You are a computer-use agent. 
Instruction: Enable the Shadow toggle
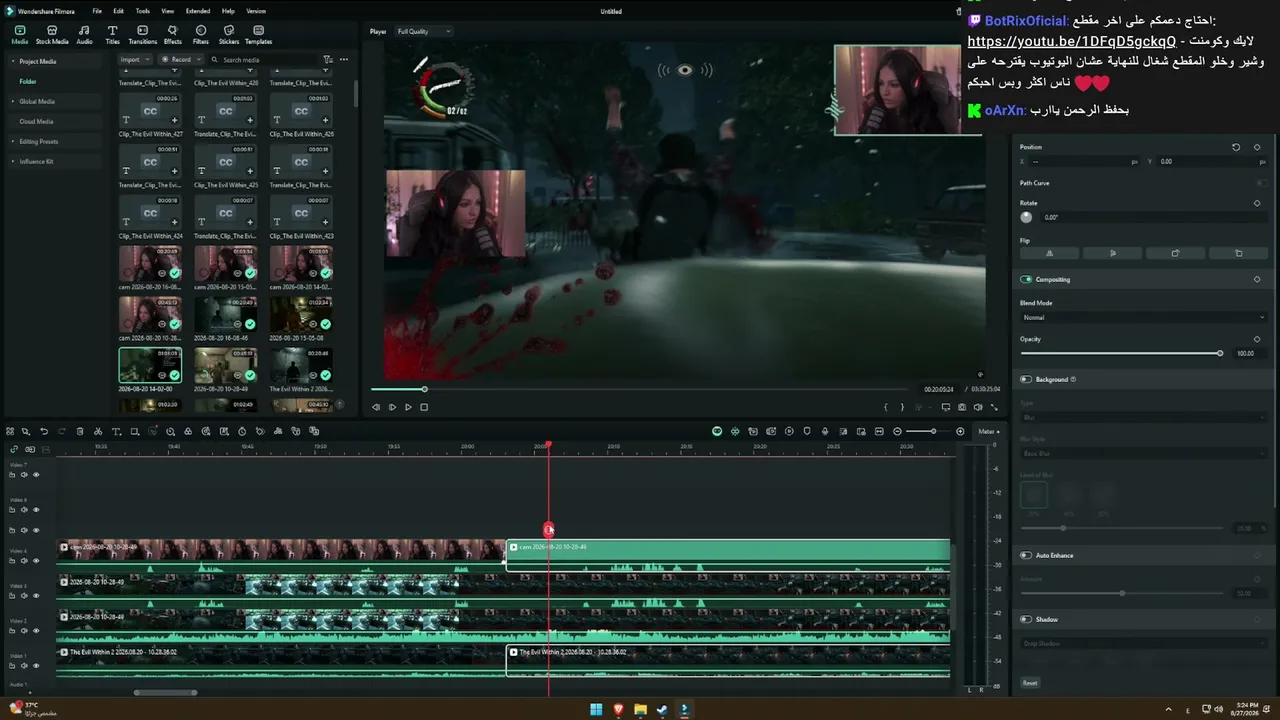coord(1026,619)
